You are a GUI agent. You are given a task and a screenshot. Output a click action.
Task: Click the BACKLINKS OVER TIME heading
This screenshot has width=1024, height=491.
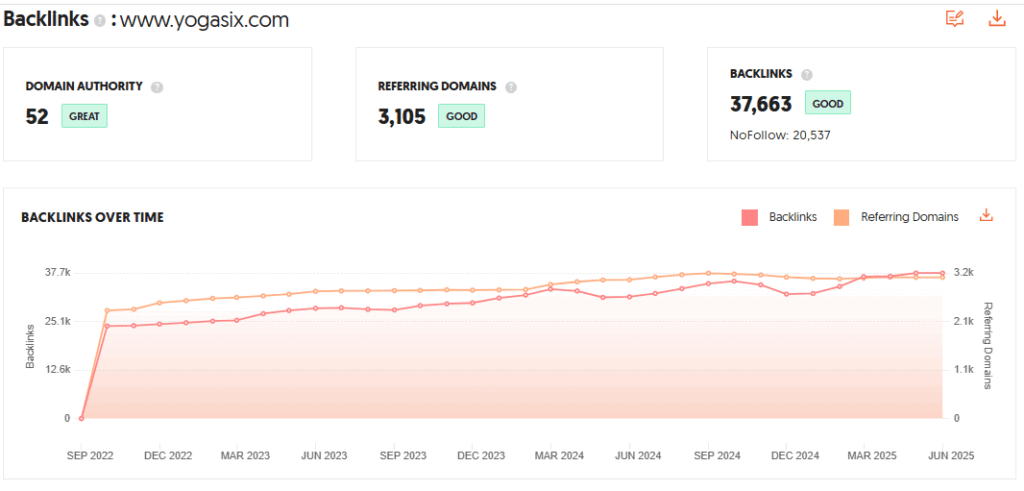click(92, 217)
